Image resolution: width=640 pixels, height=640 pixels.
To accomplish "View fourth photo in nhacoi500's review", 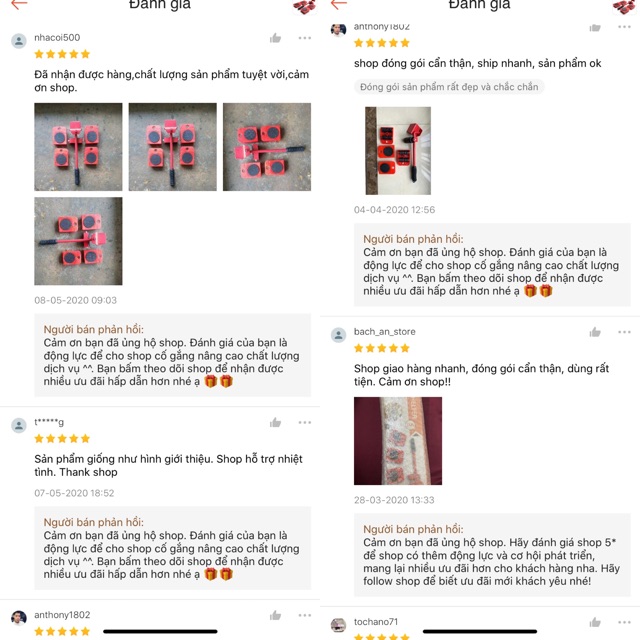I will click(x=78, y=241).
